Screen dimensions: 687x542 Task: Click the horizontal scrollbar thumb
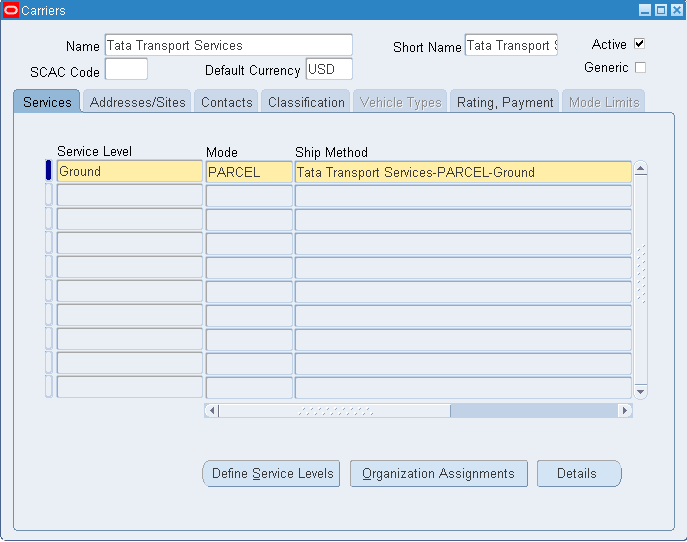click(x=334, y=410)
